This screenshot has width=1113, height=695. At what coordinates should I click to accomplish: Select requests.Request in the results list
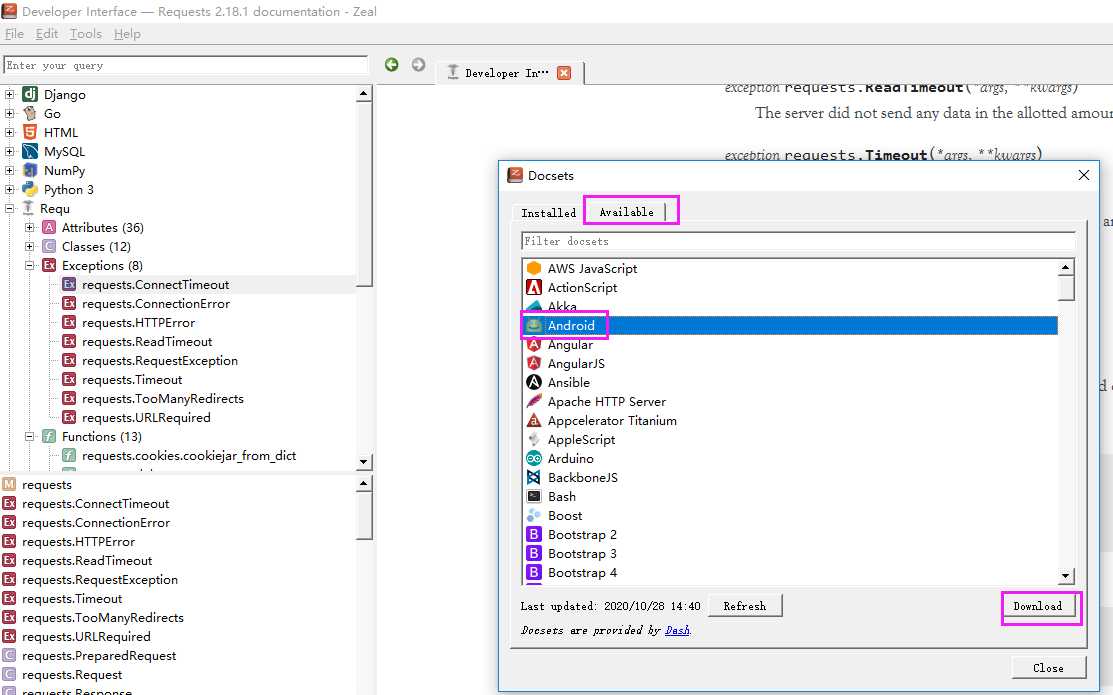click(x=72, y=675)
